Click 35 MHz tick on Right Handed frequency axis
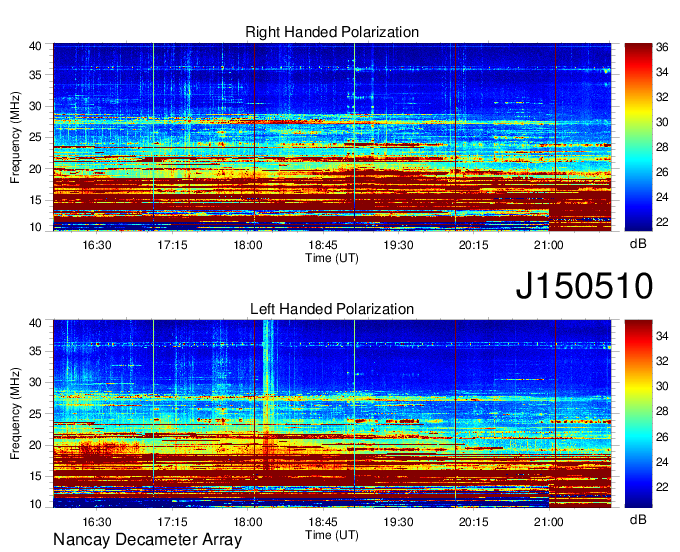680x552 pixels. (x=35, y=75)
